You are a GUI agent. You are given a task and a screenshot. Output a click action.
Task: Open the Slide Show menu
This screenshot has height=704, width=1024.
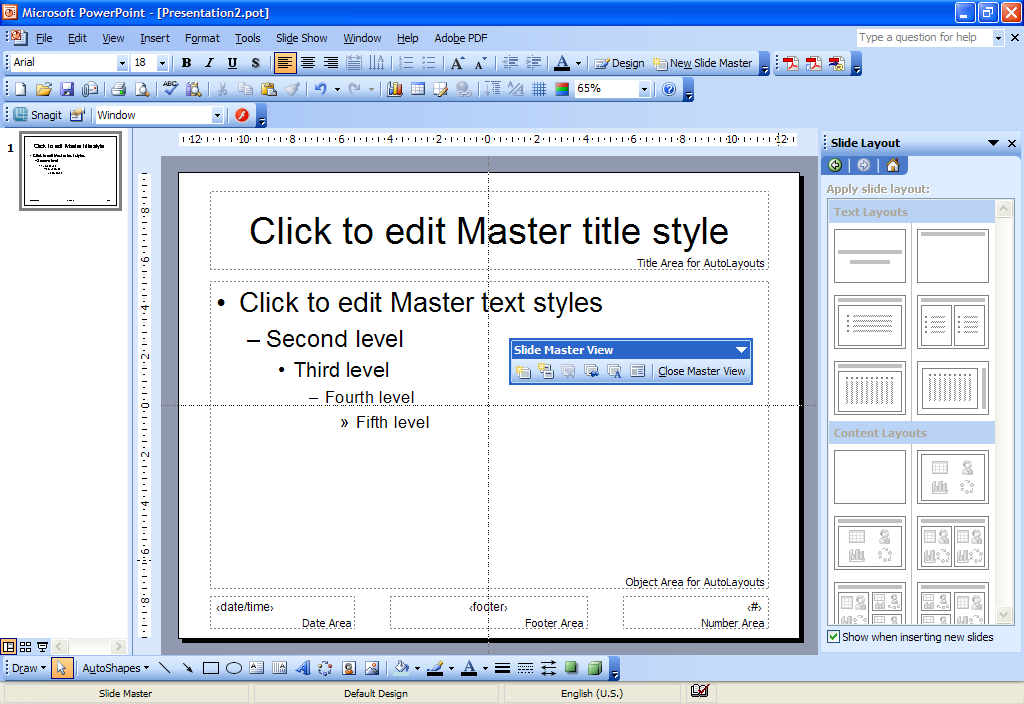pos(301,38)
